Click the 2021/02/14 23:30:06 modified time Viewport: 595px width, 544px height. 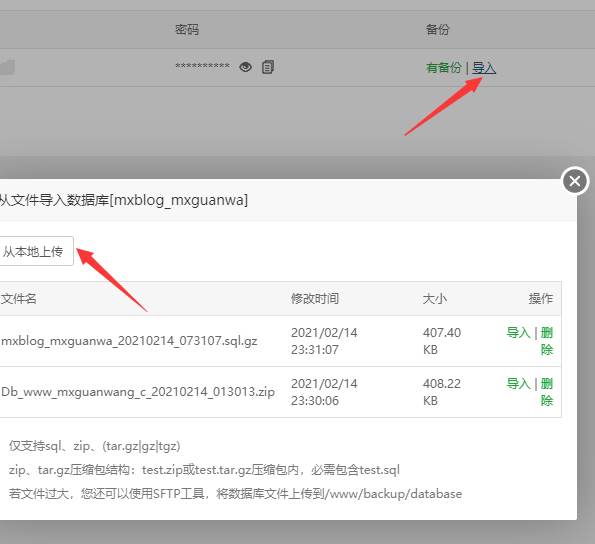point(324,392)
